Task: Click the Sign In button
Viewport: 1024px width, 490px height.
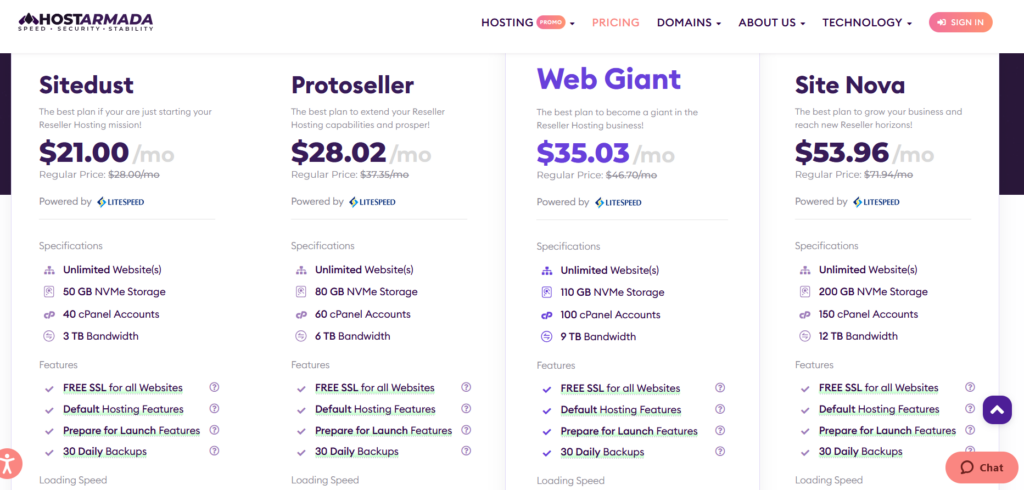Action: point(960,22)
